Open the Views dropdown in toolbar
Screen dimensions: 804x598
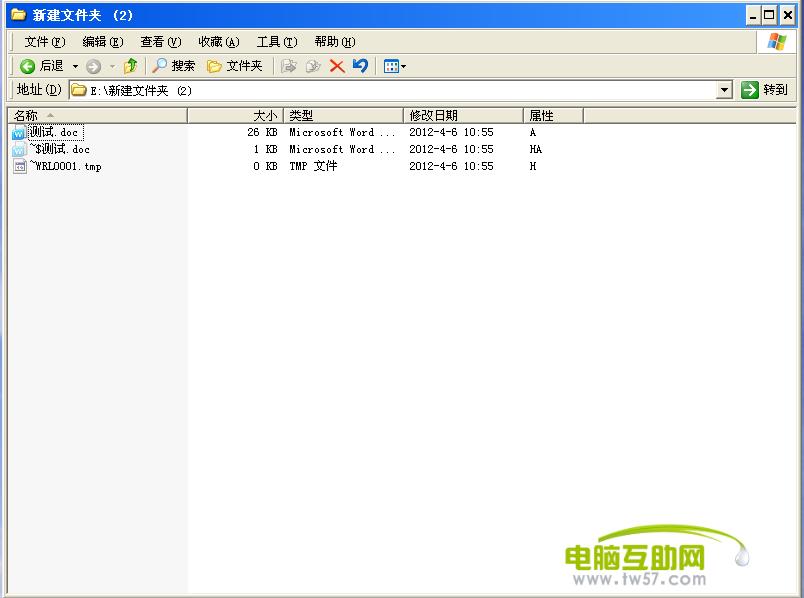click(394, 66)
